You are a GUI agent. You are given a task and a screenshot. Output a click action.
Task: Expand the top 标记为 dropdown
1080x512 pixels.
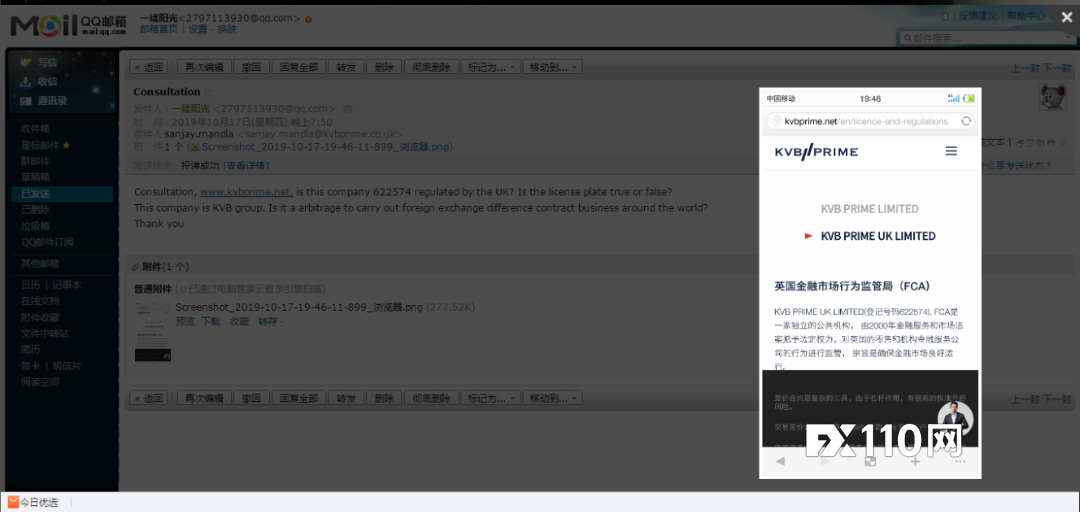[x=491, y=67]
